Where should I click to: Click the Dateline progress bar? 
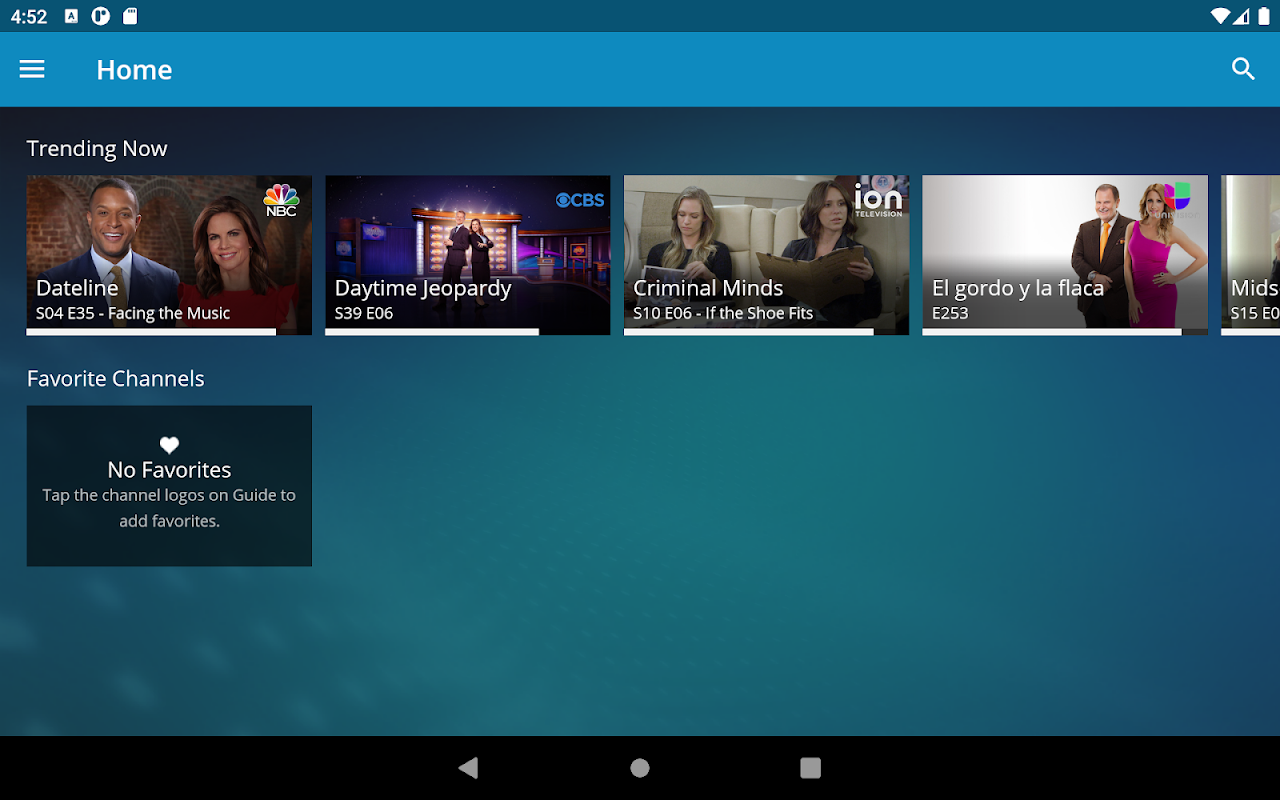point(169,332)
